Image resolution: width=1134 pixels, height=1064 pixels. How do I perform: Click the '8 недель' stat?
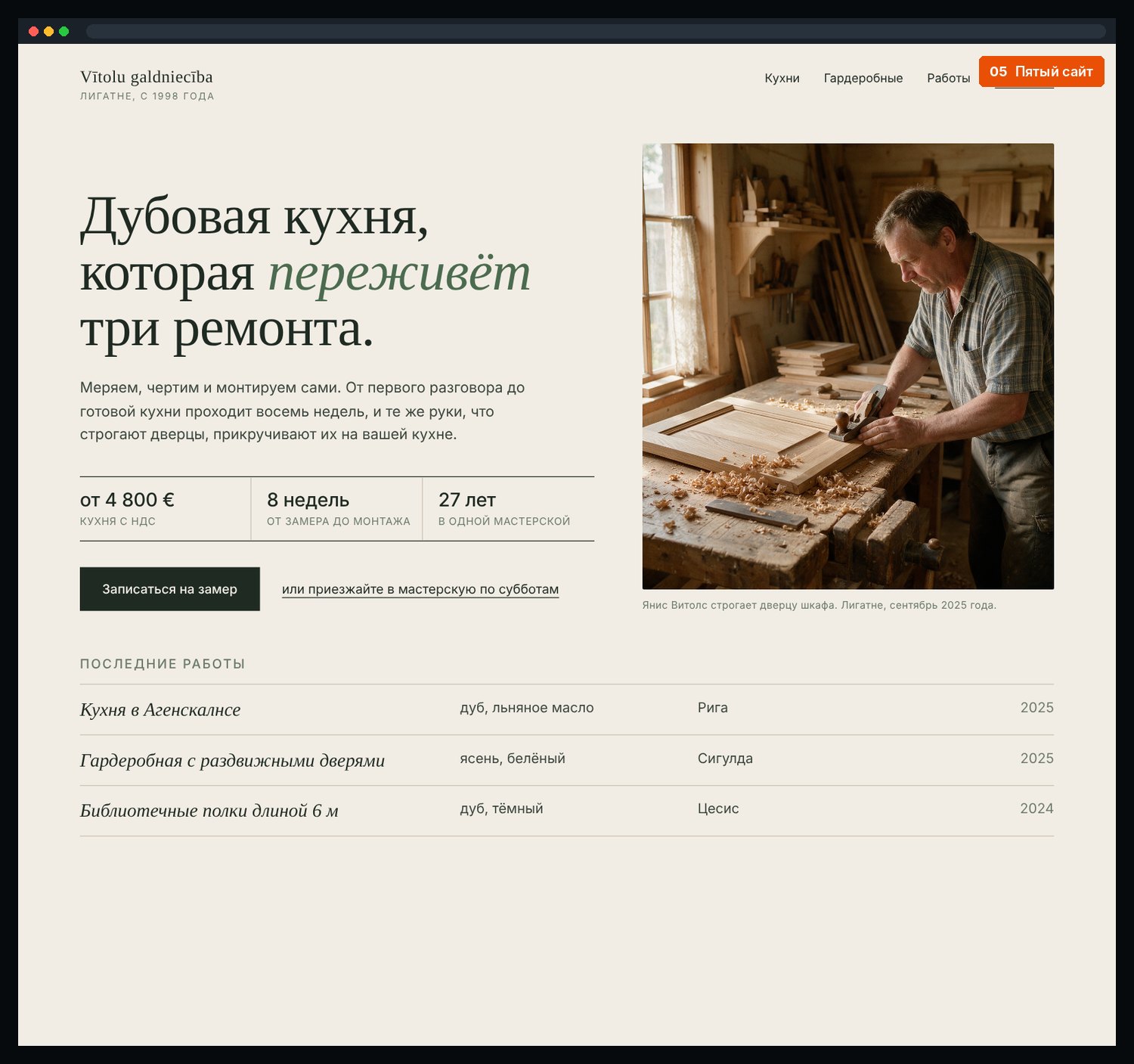coord(308,500)
